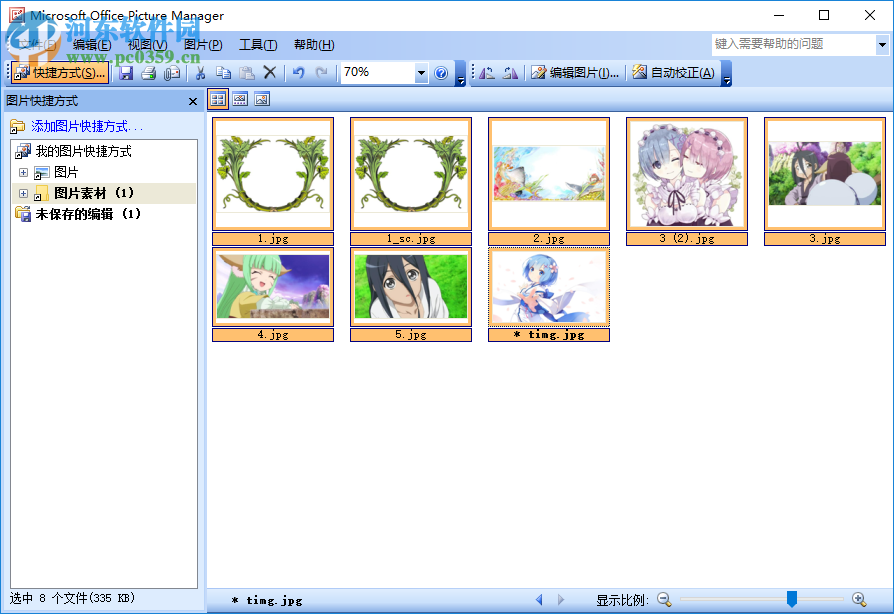
Task: Click the blue Help question mark icon
Action: coord(441,73)
